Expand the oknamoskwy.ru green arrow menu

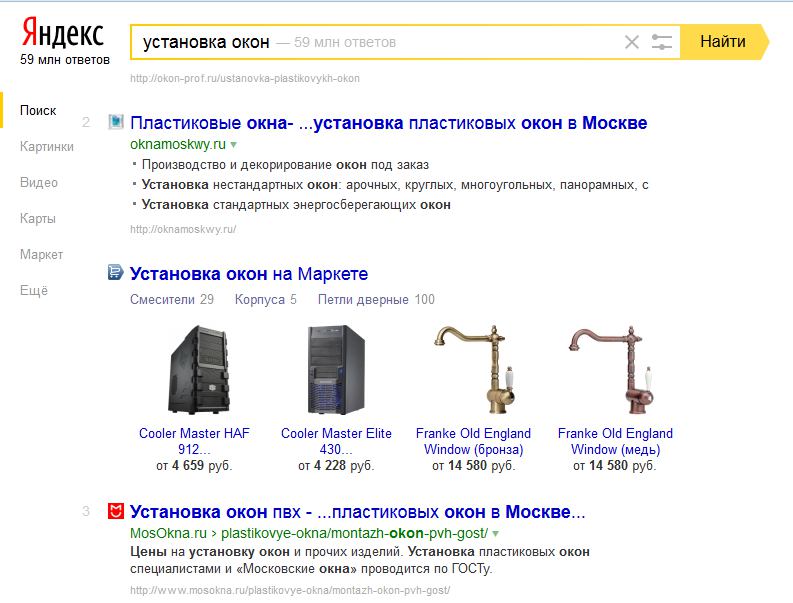point(234,145)
